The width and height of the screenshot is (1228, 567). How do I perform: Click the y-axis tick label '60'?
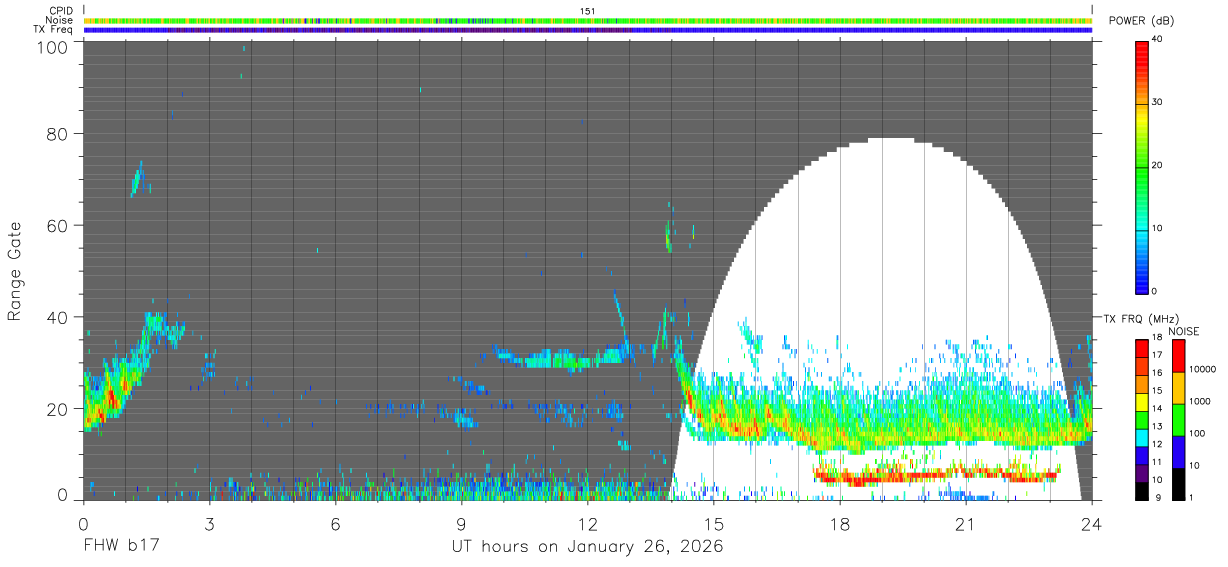point(59,225)
